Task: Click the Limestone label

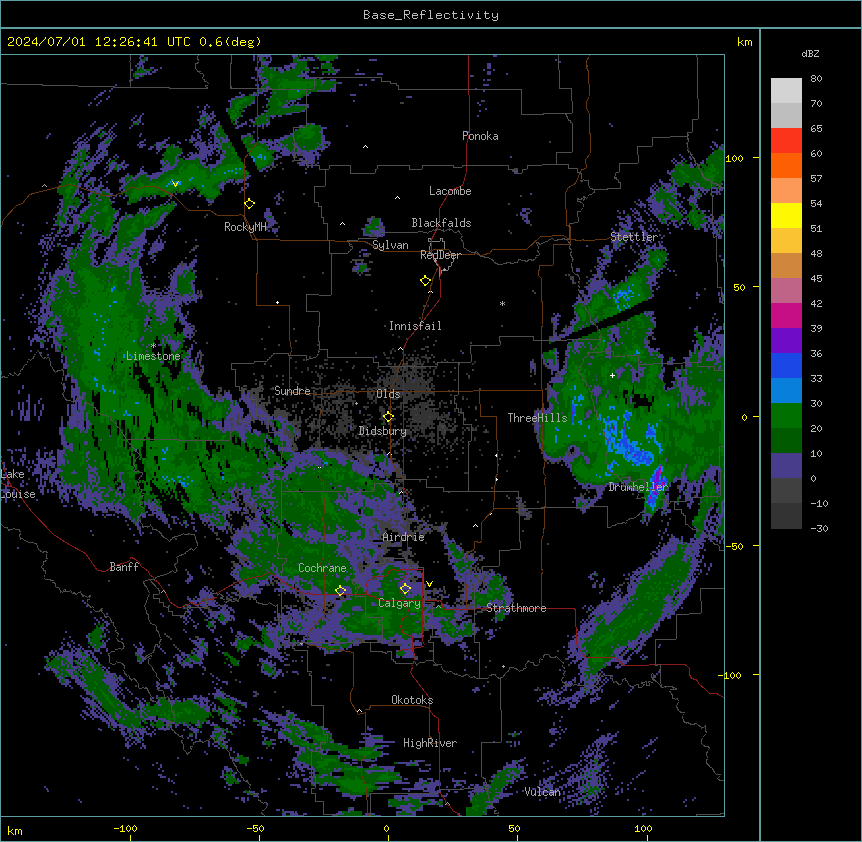Action: tap(153, 356)
